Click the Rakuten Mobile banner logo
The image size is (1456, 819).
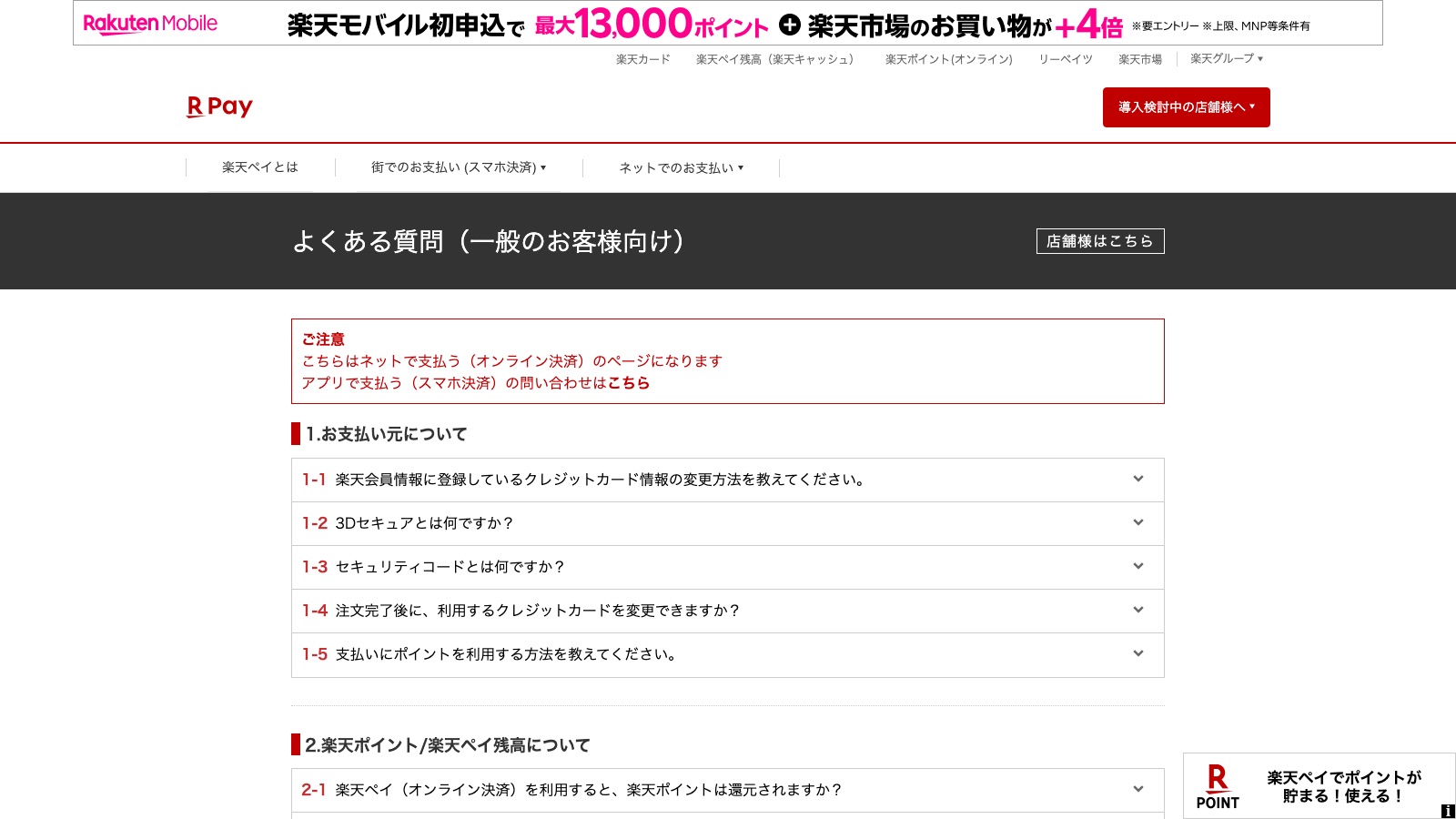[x=150, y=24]
